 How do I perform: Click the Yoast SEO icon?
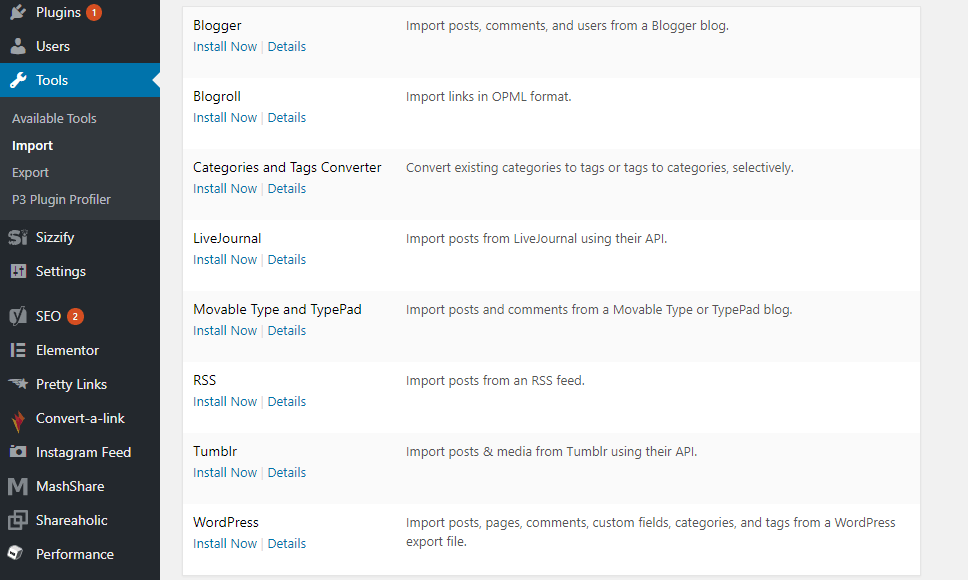point(18,316)
